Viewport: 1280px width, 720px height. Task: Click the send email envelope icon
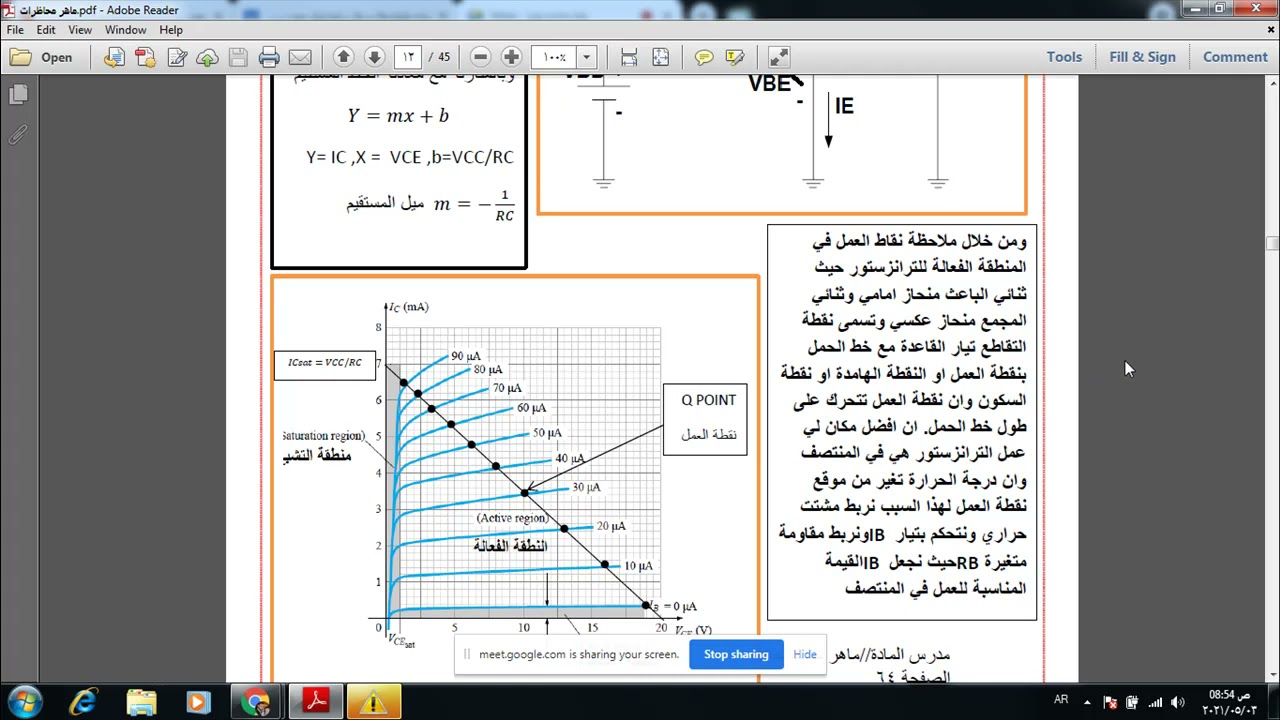pos(300,57)
